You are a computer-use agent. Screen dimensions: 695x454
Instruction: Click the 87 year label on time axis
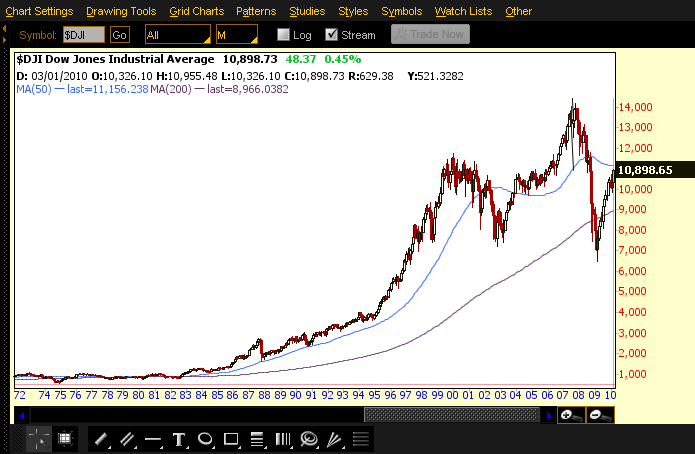[248, 395]
